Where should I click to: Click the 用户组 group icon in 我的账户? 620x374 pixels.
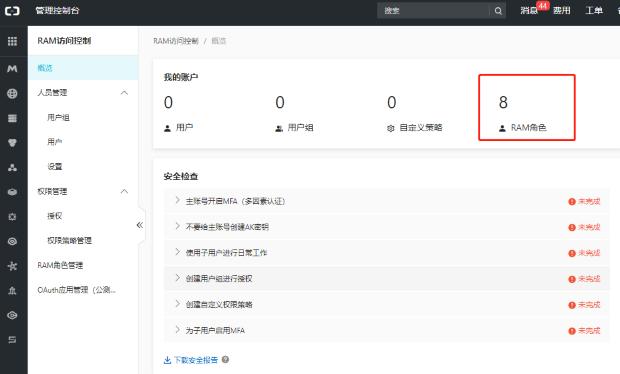tap(279, 128)
